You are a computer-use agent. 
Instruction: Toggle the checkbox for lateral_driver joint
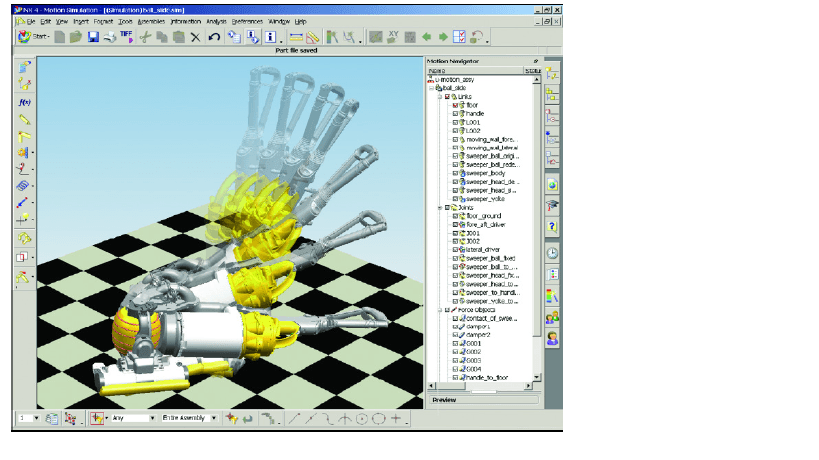455,250
